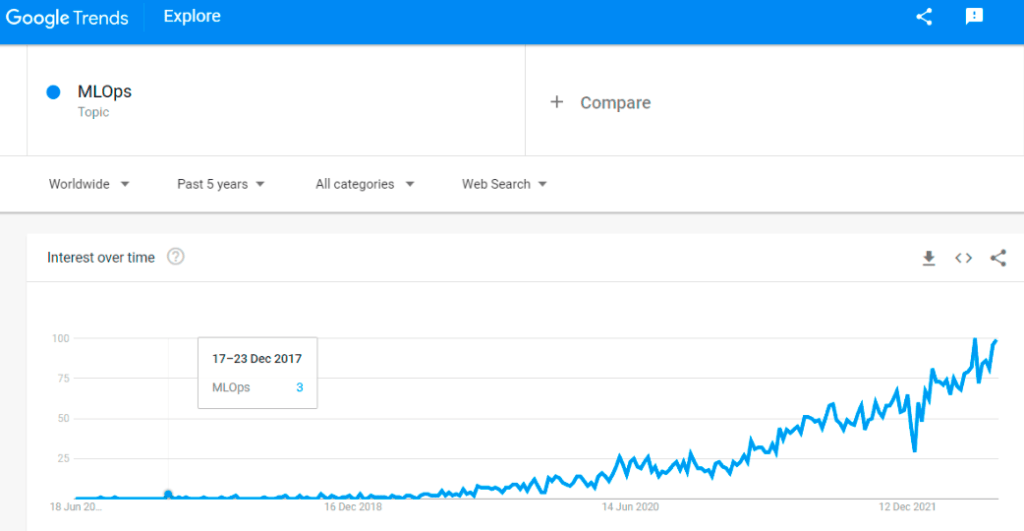Open the feedback icon in the header
This screenshot has width=1024, height=531.
[x=974, y=17]
